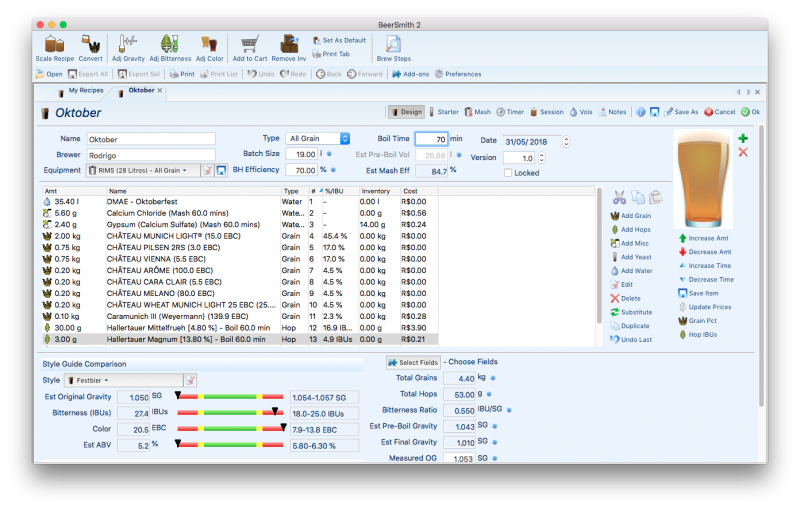The image size is (800, 510).
Task: Click Delete ingredient button
Action: click(626, 298)
